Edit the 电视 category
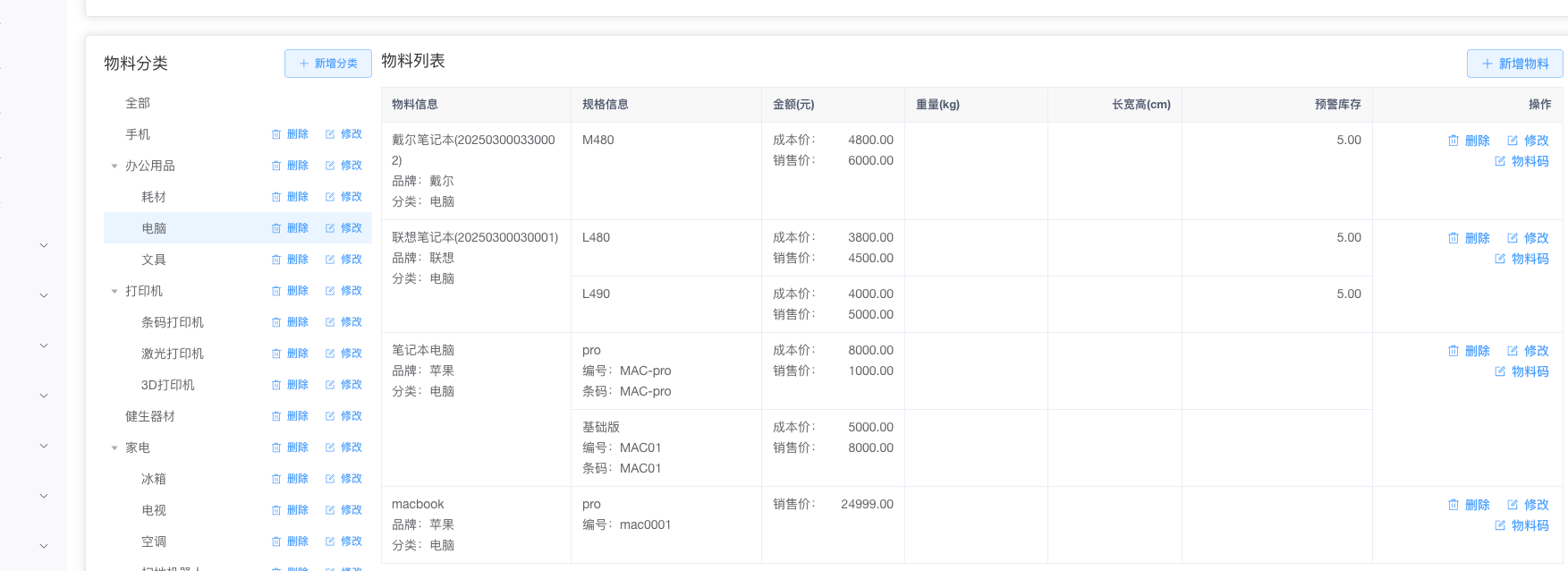The width and height of the screenshot is (1568, 571). click(343, 510)
